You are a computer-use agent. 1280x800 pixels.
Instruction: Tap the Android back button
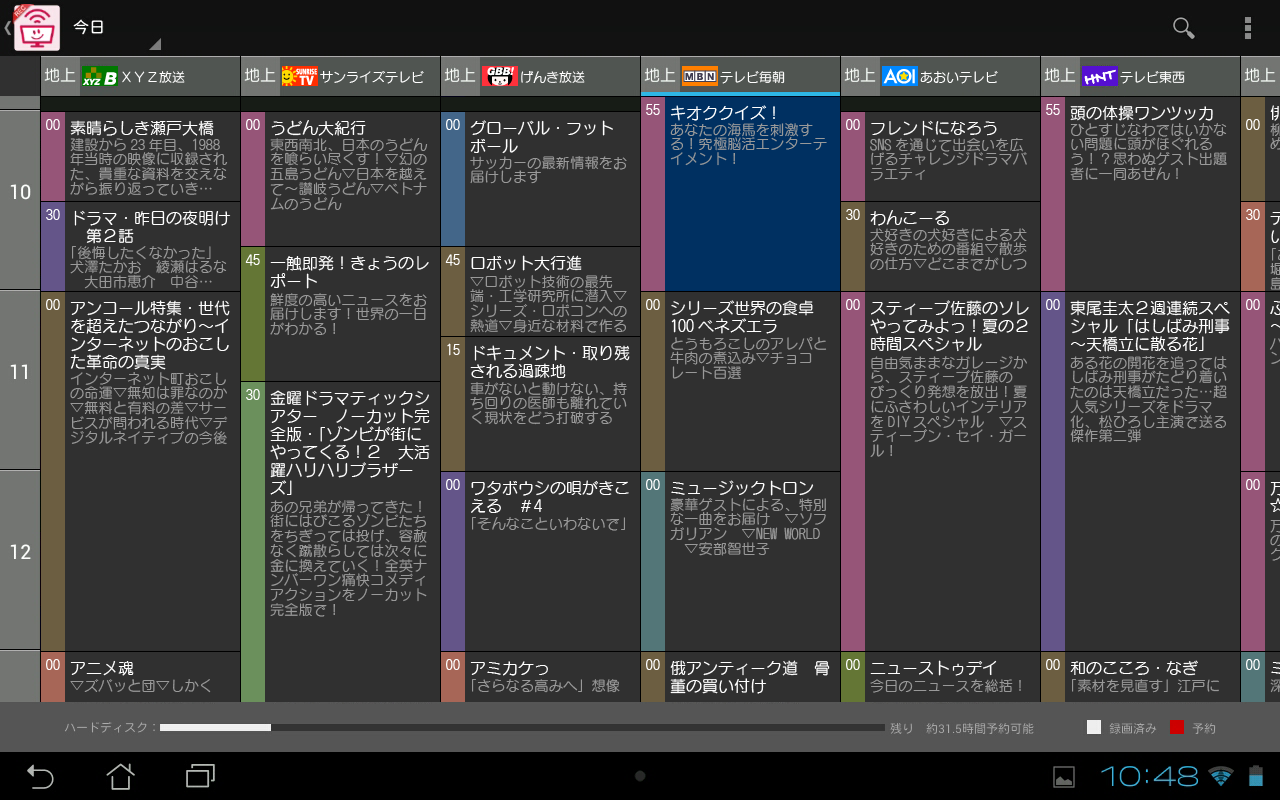pos(40,776)
